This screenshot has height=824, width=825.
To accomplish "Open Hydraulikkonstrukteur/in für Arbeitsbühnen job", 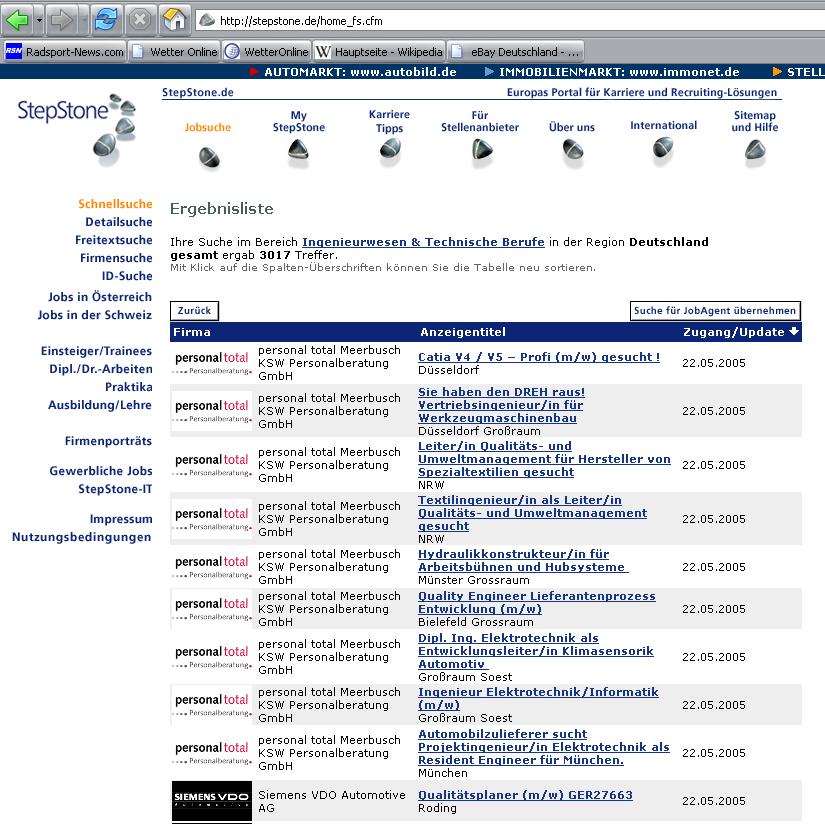I will click(x=522, y=560).
